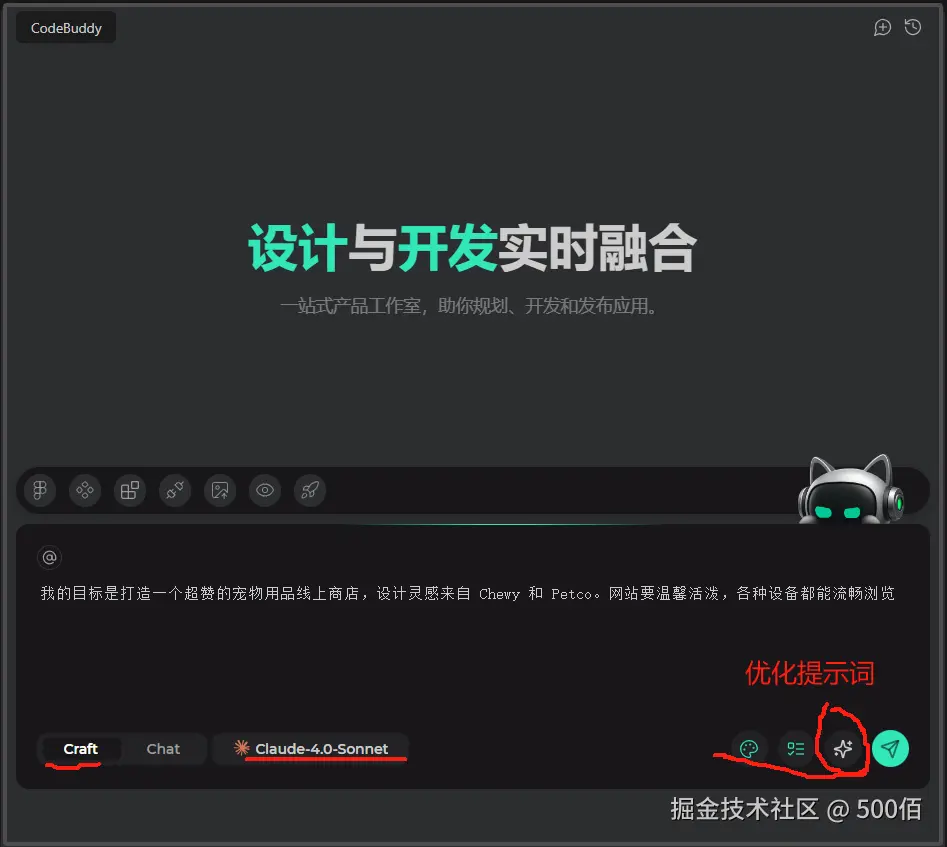
Task: Open the color palette theme picker
Action: [748, 748]
